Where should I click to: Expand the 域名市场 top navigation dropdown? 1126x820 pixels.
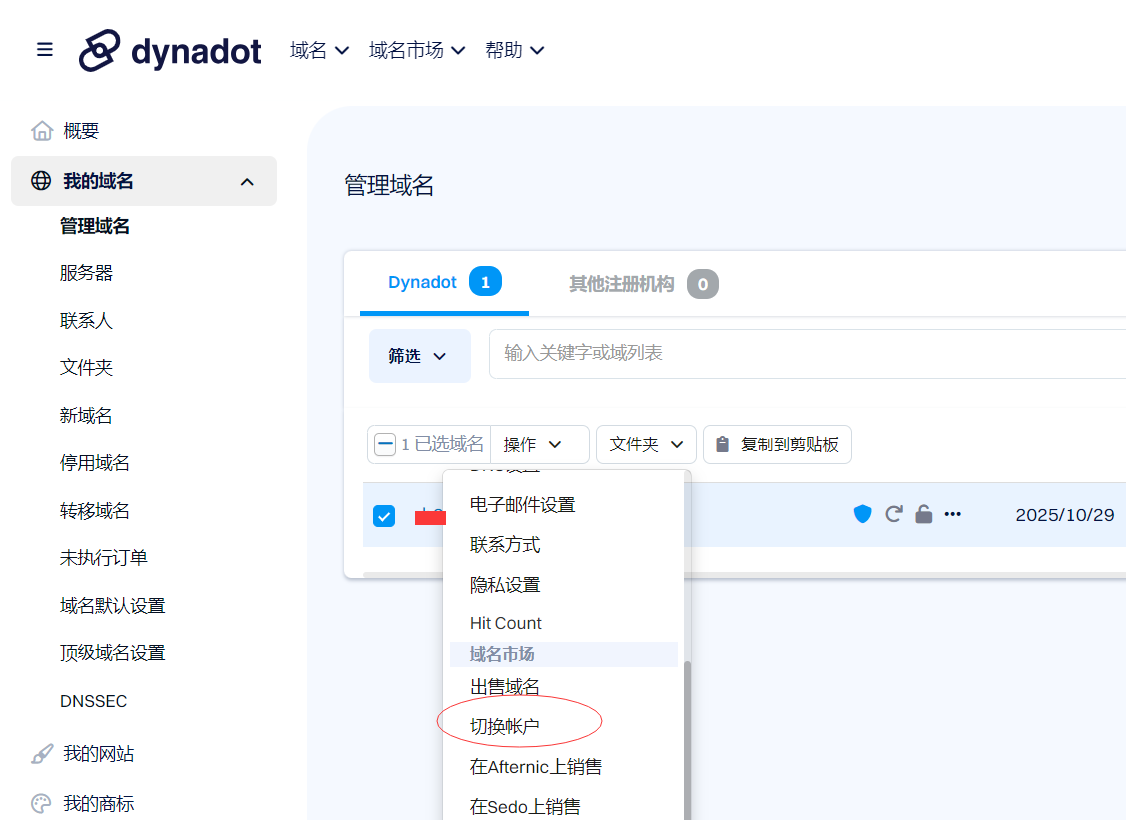[417, 50]
